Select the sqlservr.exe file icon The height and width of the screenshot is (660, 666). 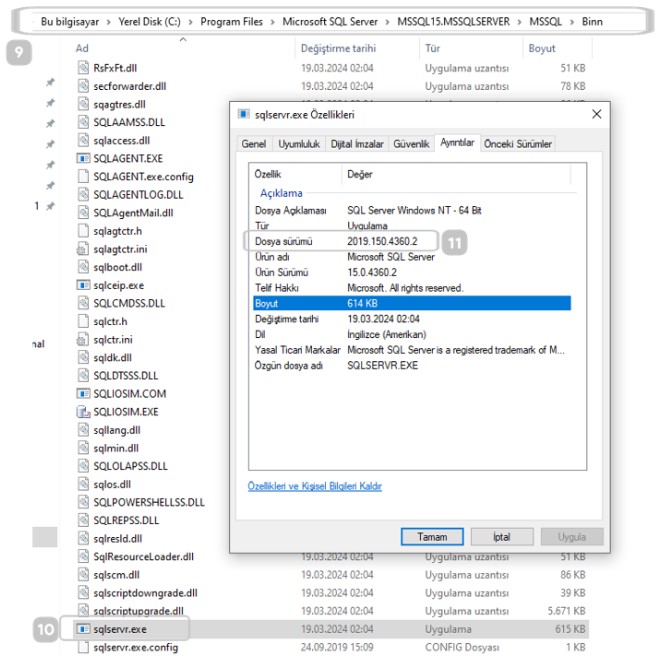(x=84, y=629)
